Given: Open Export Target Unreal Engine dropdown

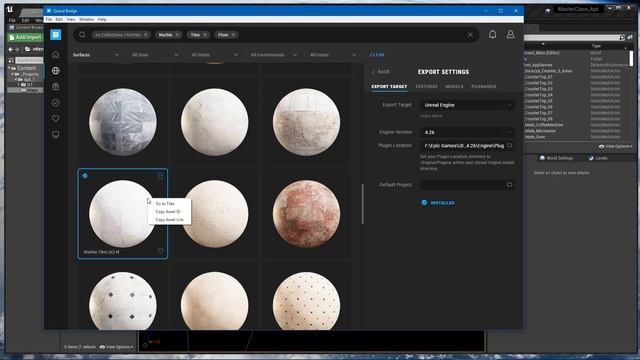Looking at the screenshot, I should [x=467, y=105].
